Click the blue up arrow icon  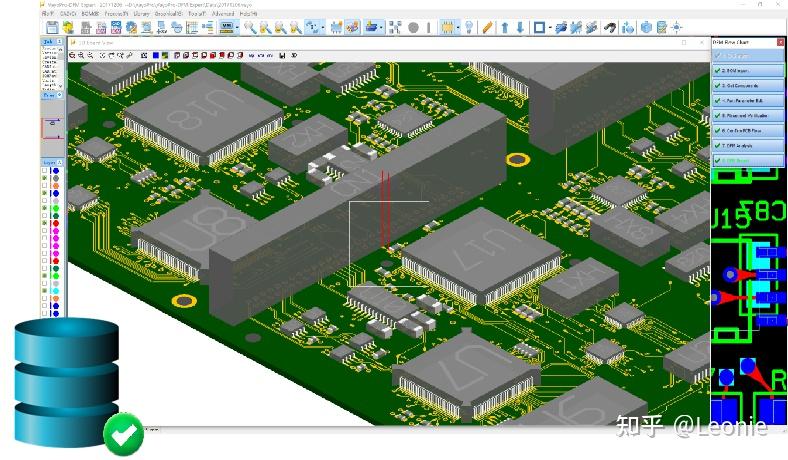click(505, 27)
